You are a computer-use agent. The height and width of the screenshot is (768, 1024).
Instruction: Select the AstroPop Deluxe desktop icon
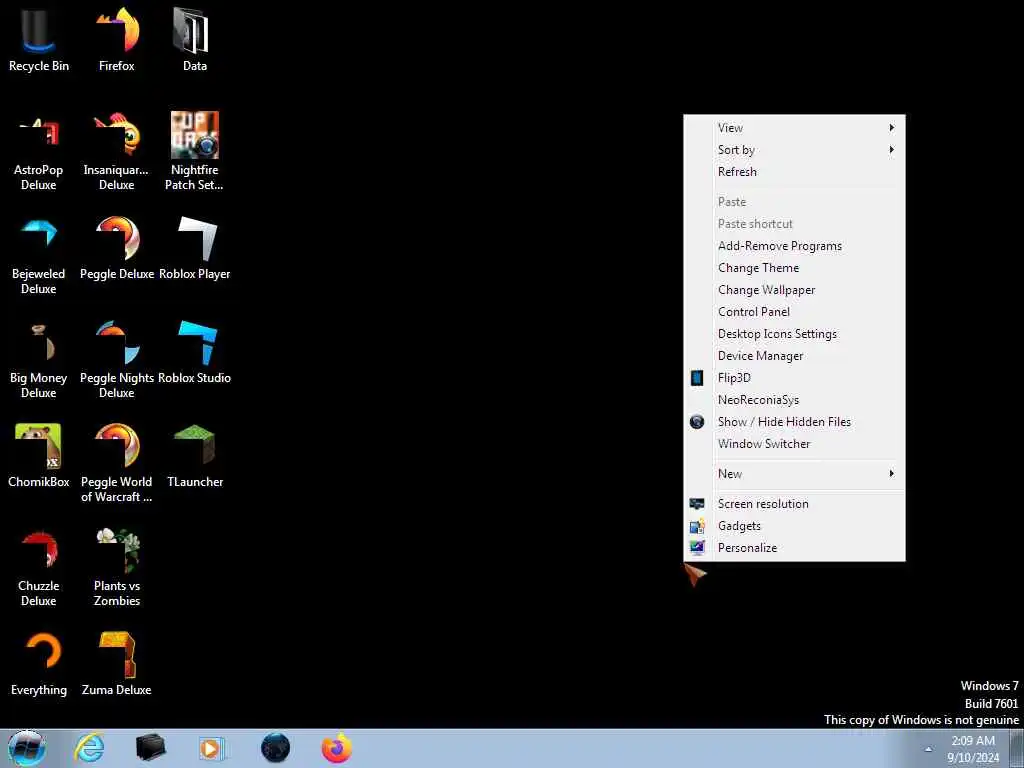point(39,151)
